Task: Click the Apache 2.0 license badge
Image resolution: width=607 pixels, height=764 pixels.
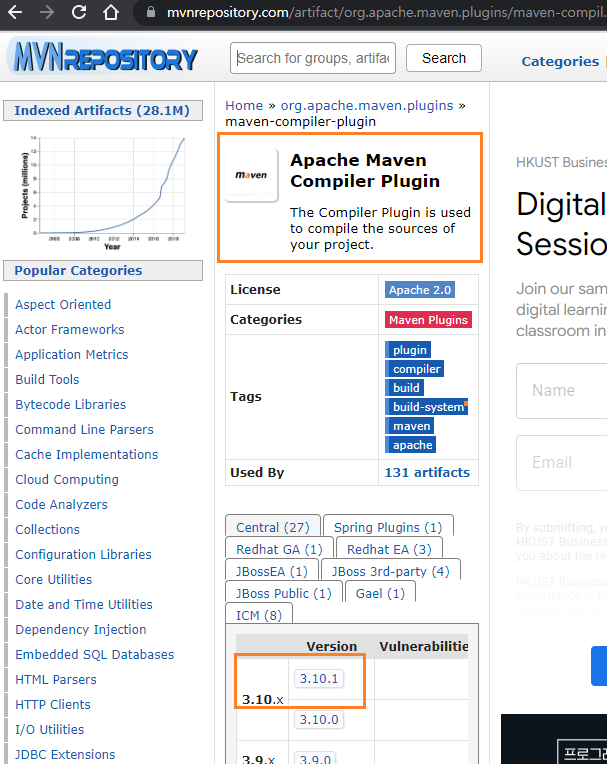Action: pos(420,290)
